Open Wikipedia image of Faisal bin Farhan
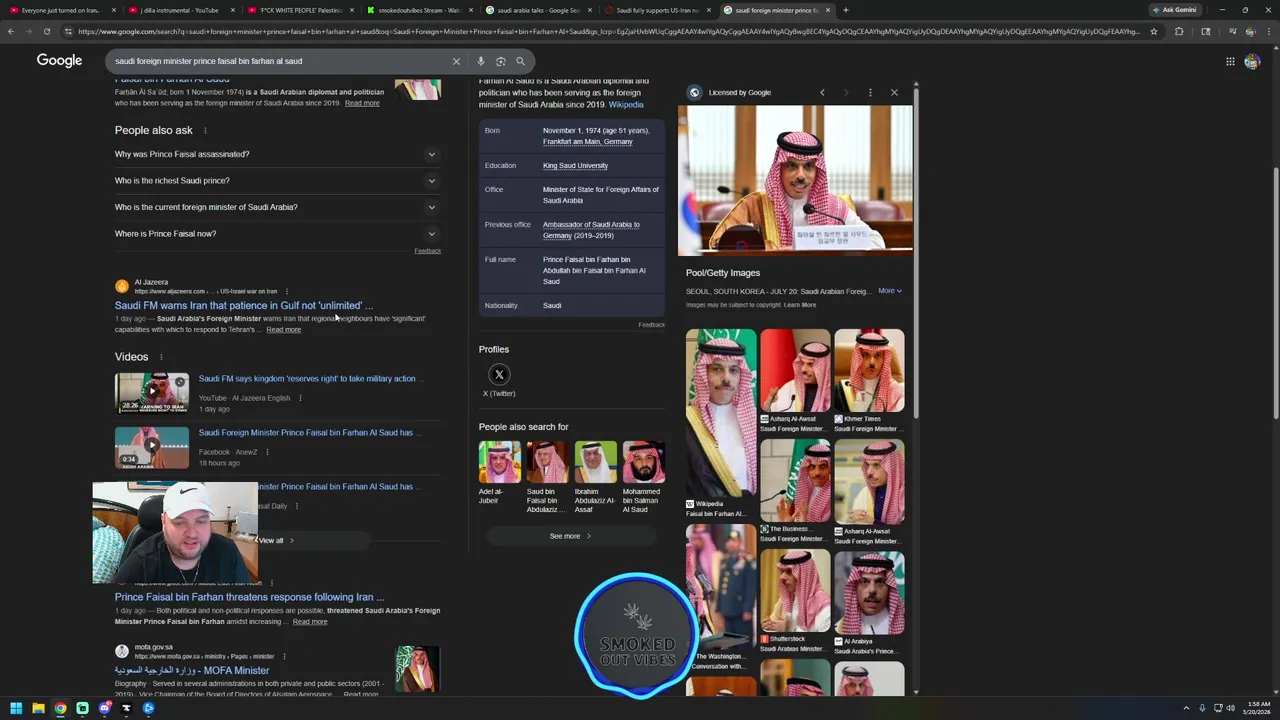Viewport: 1280px width, 720px height. (721, 414)
